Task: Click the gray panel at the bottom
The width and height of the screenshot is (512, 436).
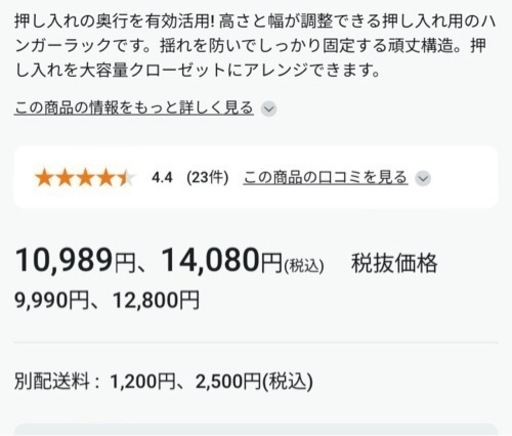Action: pyautogui.click(x=256, y=430)
